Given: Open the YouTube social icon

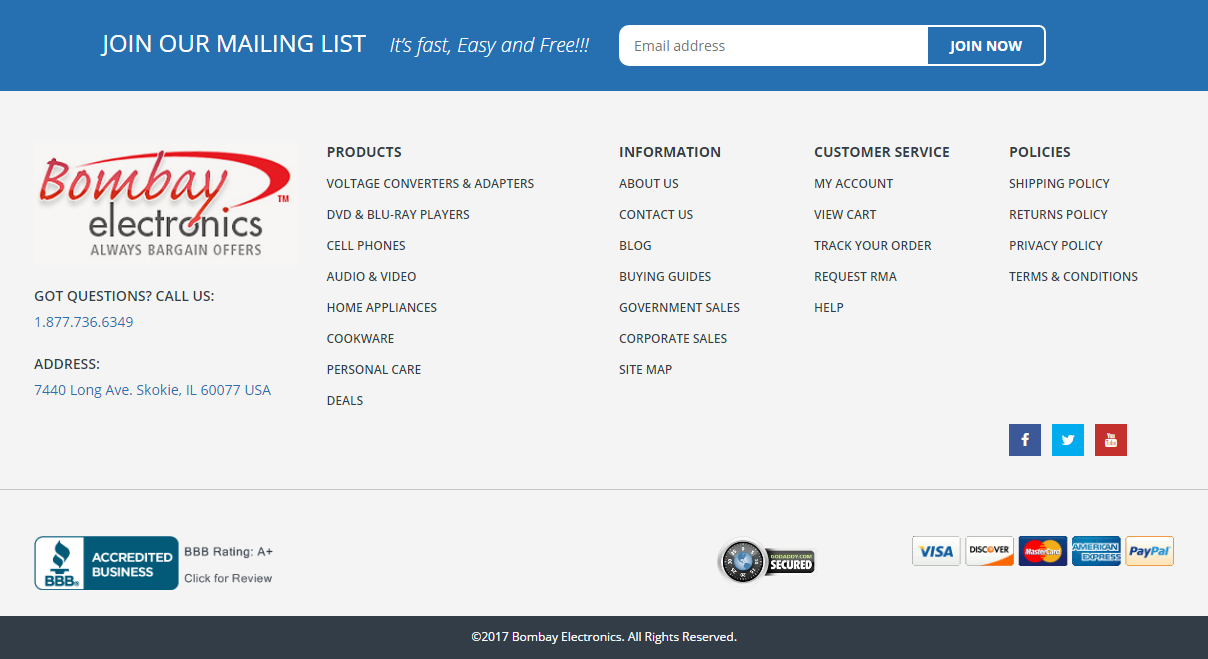Looking at the screenshot, I should (1110, 440).
